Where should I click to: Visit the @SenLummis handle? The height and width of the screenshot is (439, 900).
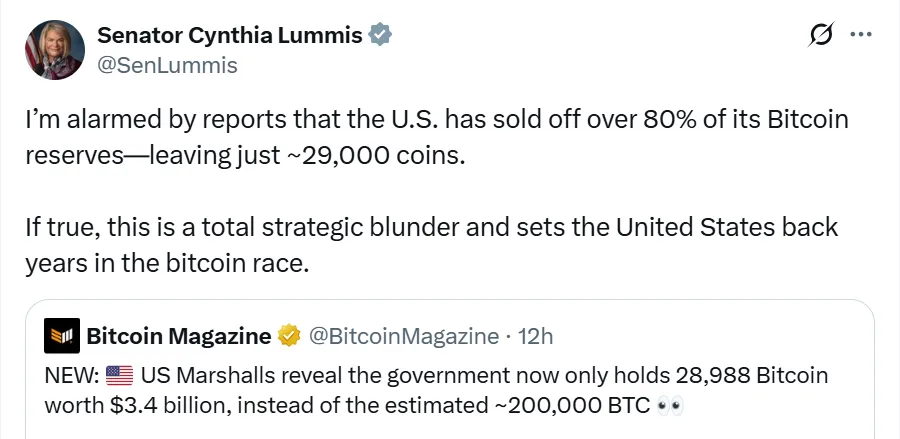pos(166,65)
